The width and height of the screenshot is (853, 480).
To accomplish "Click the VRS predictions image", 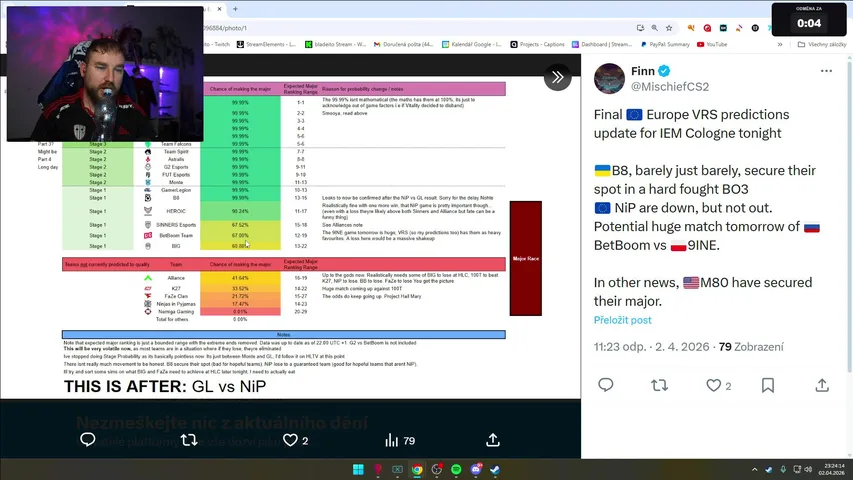I will pos(288,237).
